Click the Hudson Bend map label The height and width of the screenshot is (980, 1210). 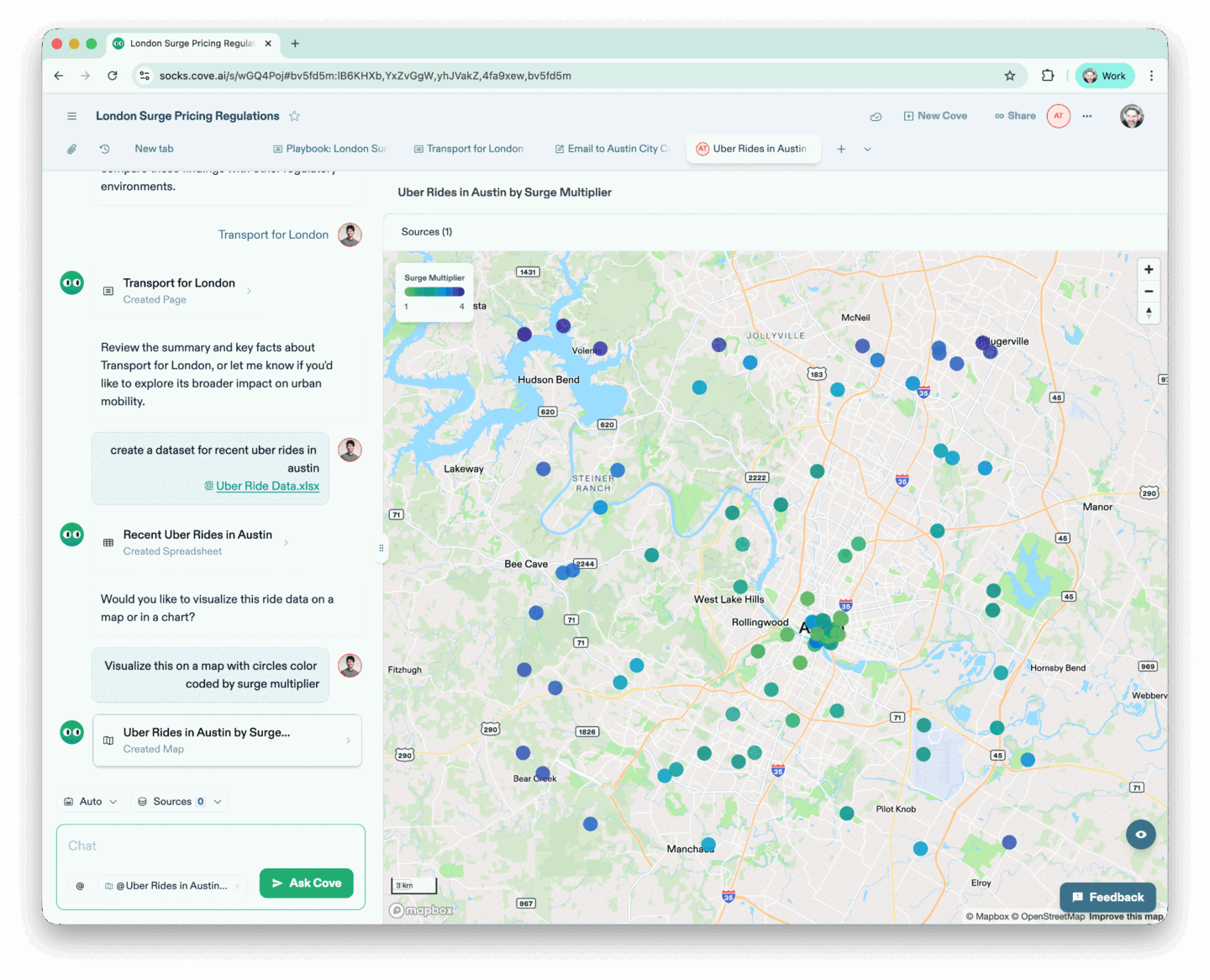pos(549,380)
